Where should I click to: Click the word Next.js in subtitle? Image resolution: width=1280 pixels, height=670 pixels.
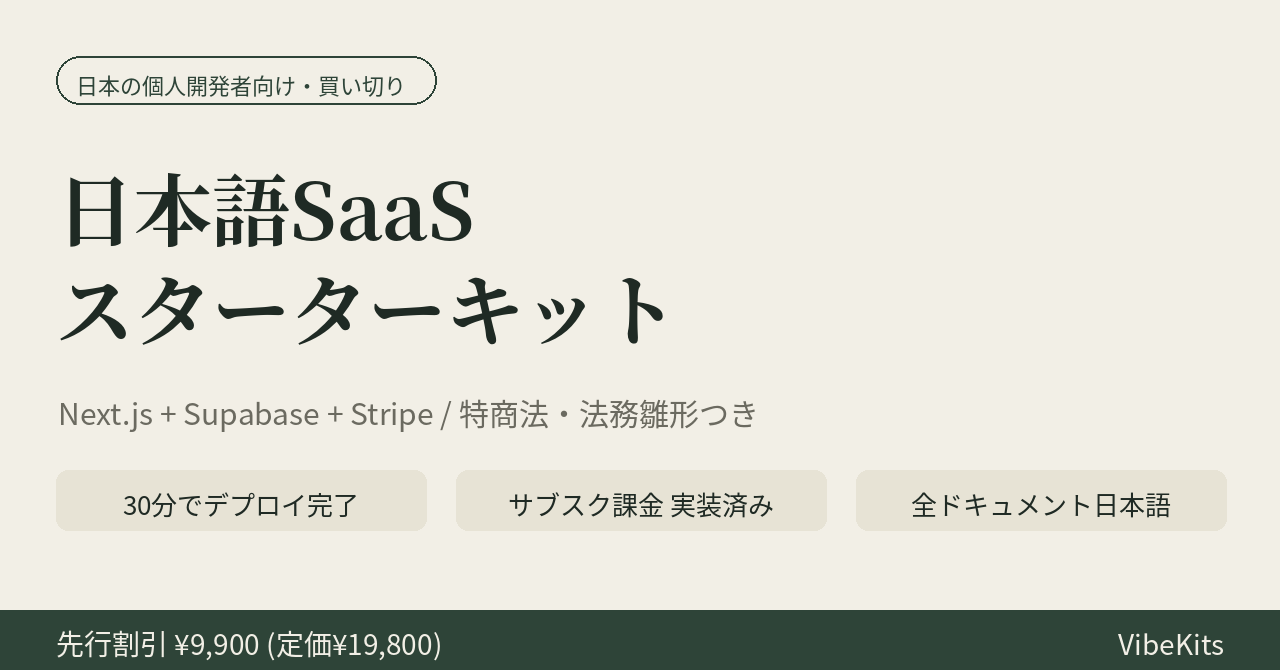pyautogui.click(x=105, y=414)
